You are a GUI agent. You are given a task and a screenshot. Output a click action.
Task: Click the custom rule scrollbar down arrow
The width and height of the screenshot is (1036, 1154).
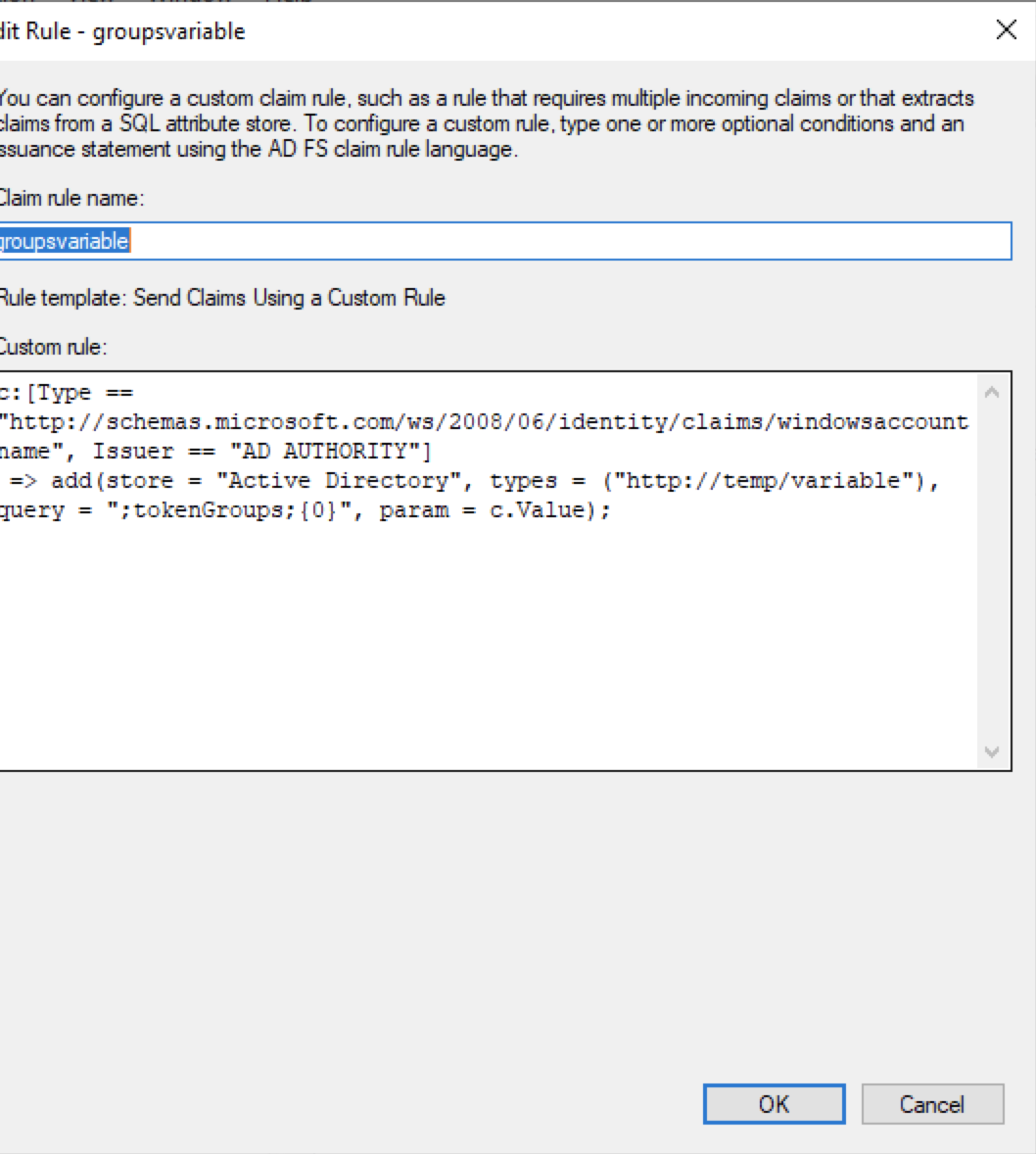[x=992, y=751]
